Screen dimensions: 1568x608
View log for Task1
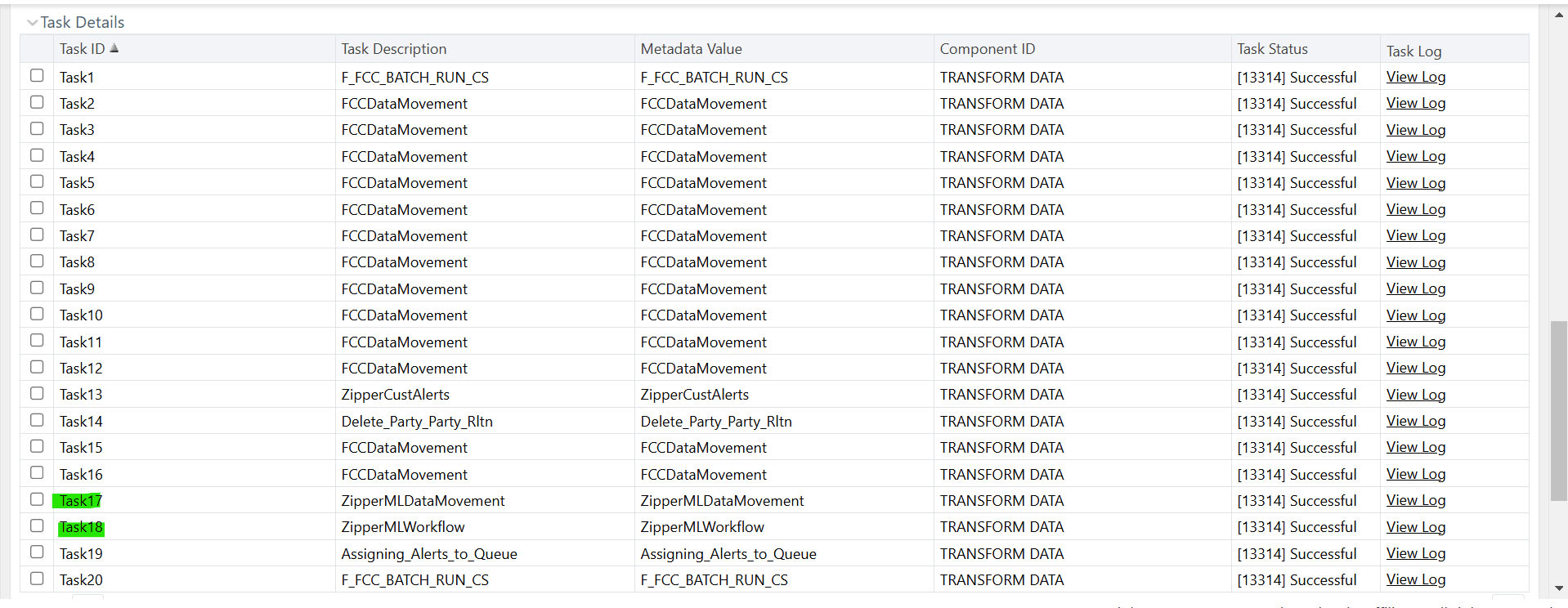[x=1415, y=77]
